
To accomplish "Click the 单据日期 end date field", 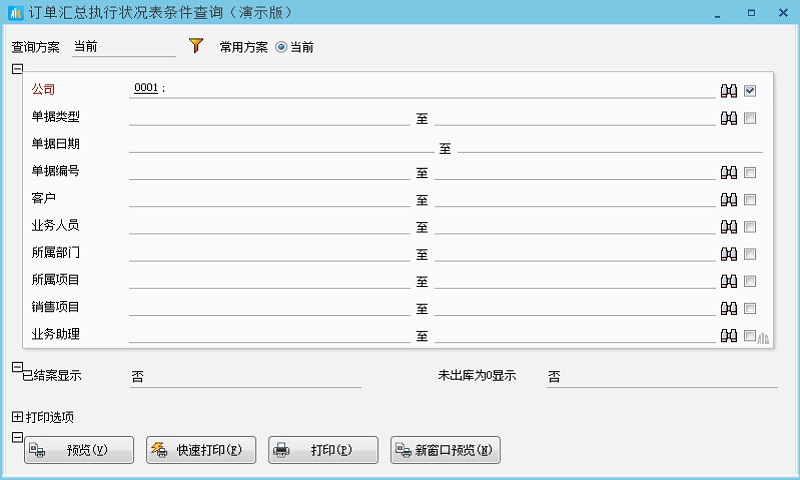I will point(610,144).
